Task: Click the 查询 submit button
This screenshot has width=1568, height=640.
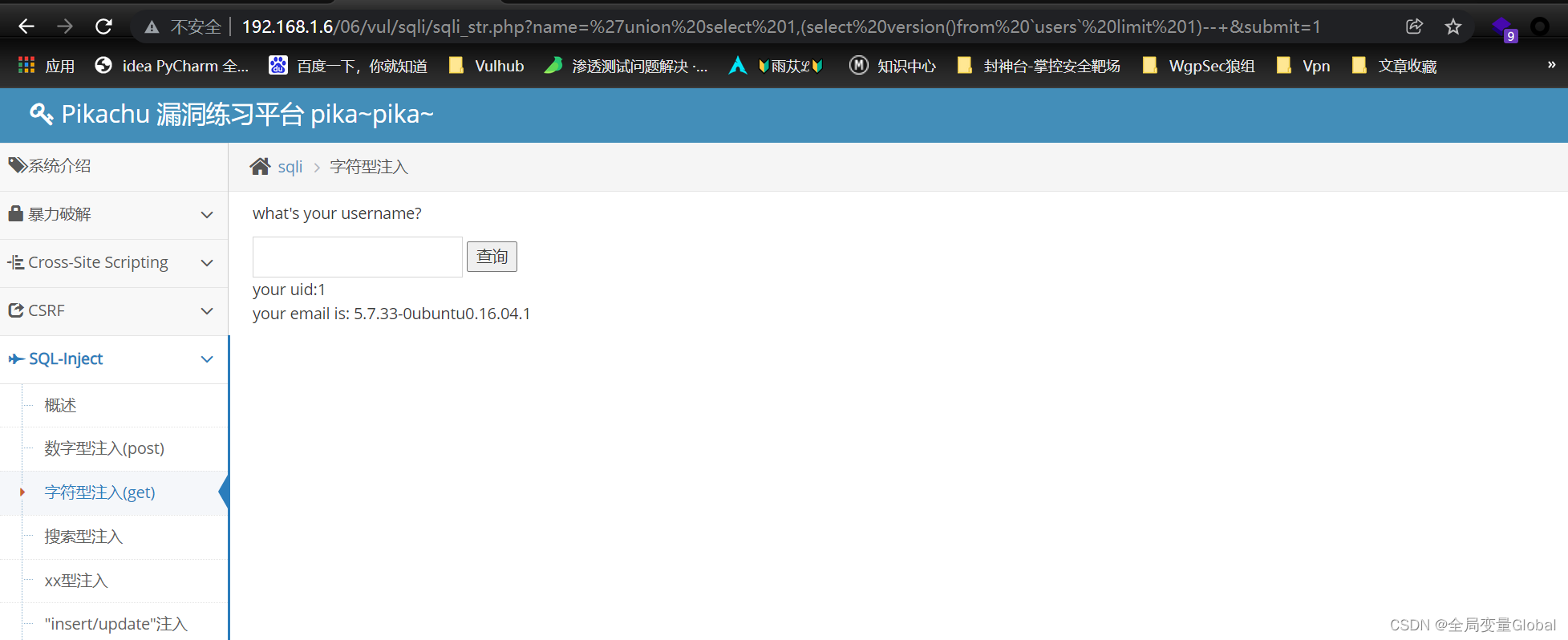Action: pyautogui.click(x=492, y=257)
